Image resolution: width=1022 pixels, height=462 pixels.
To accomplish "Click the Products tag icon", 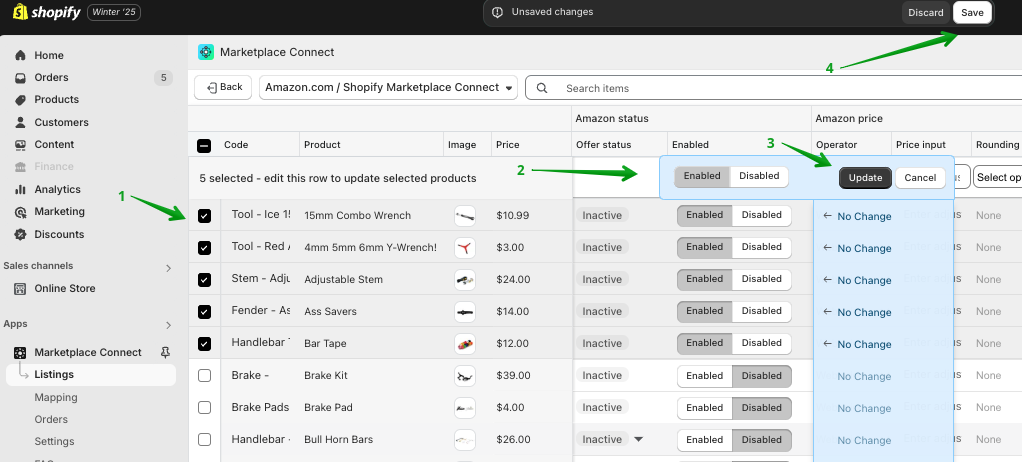I will [20, 100].
